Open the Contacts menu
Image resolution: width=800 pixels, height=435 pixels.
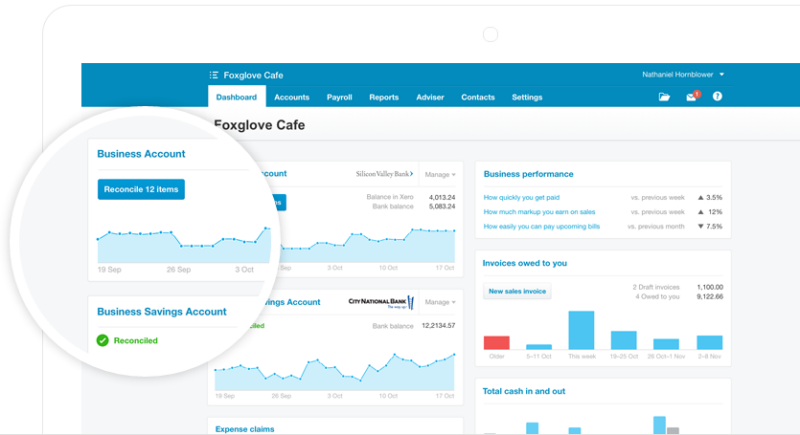tap(478, 97)
